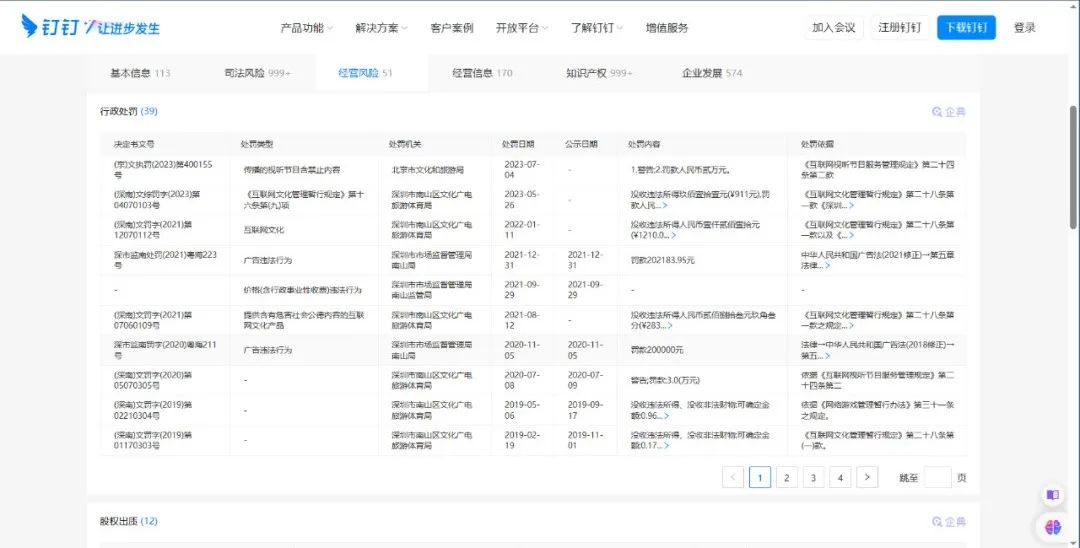
Task: Expand penalty content for 2022-01-11 row
Action: tap(673, 235)
